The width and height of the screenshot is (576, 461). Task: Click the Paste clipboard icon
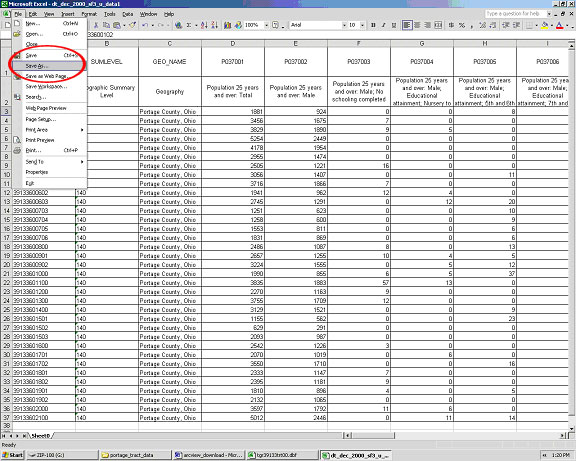pos(116,25)
